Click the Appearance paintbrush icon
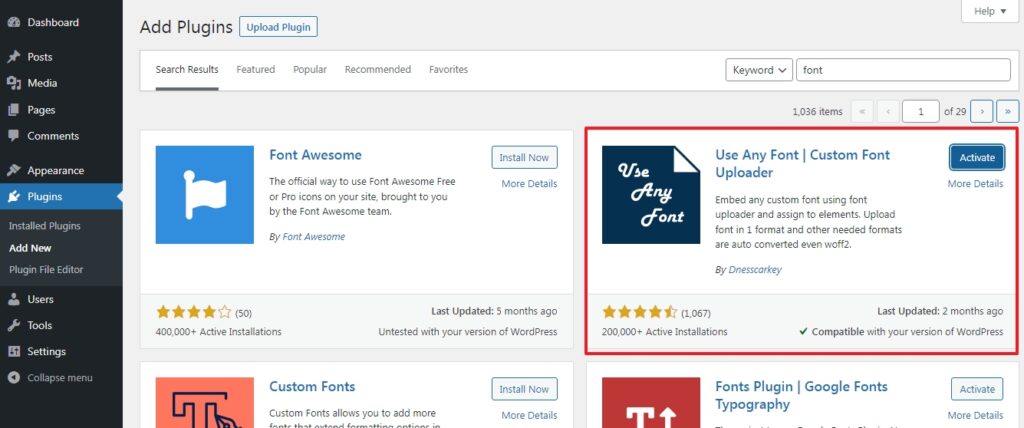1024x428 pixels. tap(14, 171)
